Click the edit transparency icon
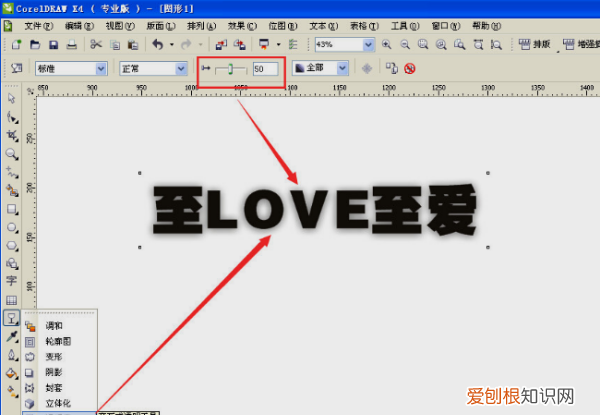This screenshot has width=600, height=415. [x=16, y=68]
